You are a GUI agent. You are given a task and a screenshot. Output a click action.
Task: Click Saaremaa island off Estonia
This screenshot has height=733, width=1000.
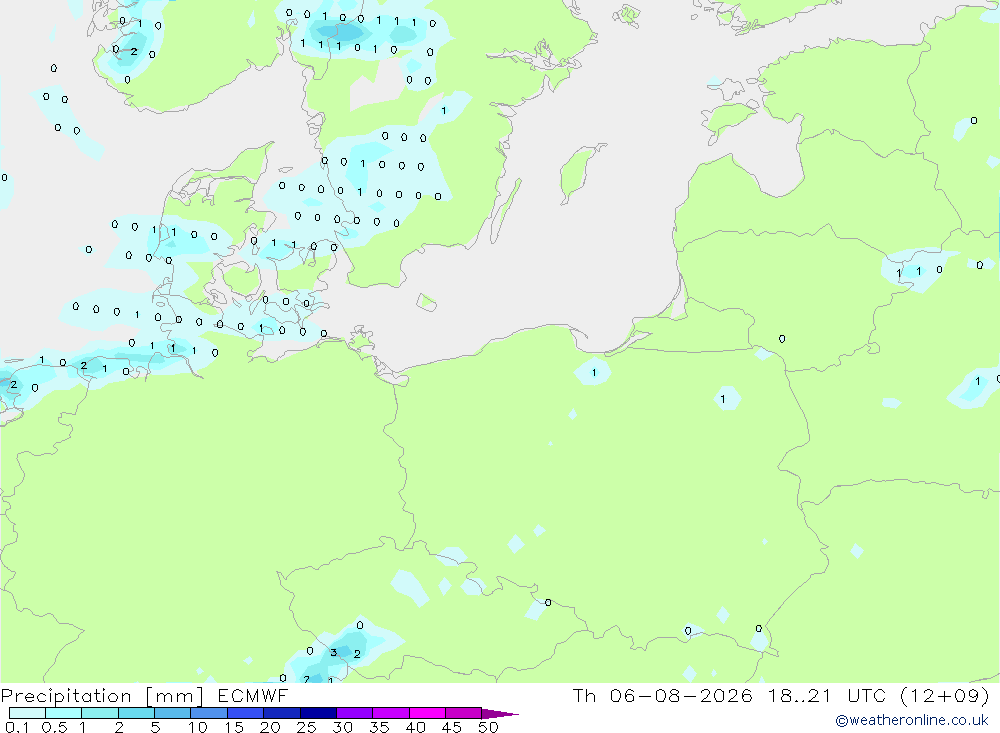point(729,119)
